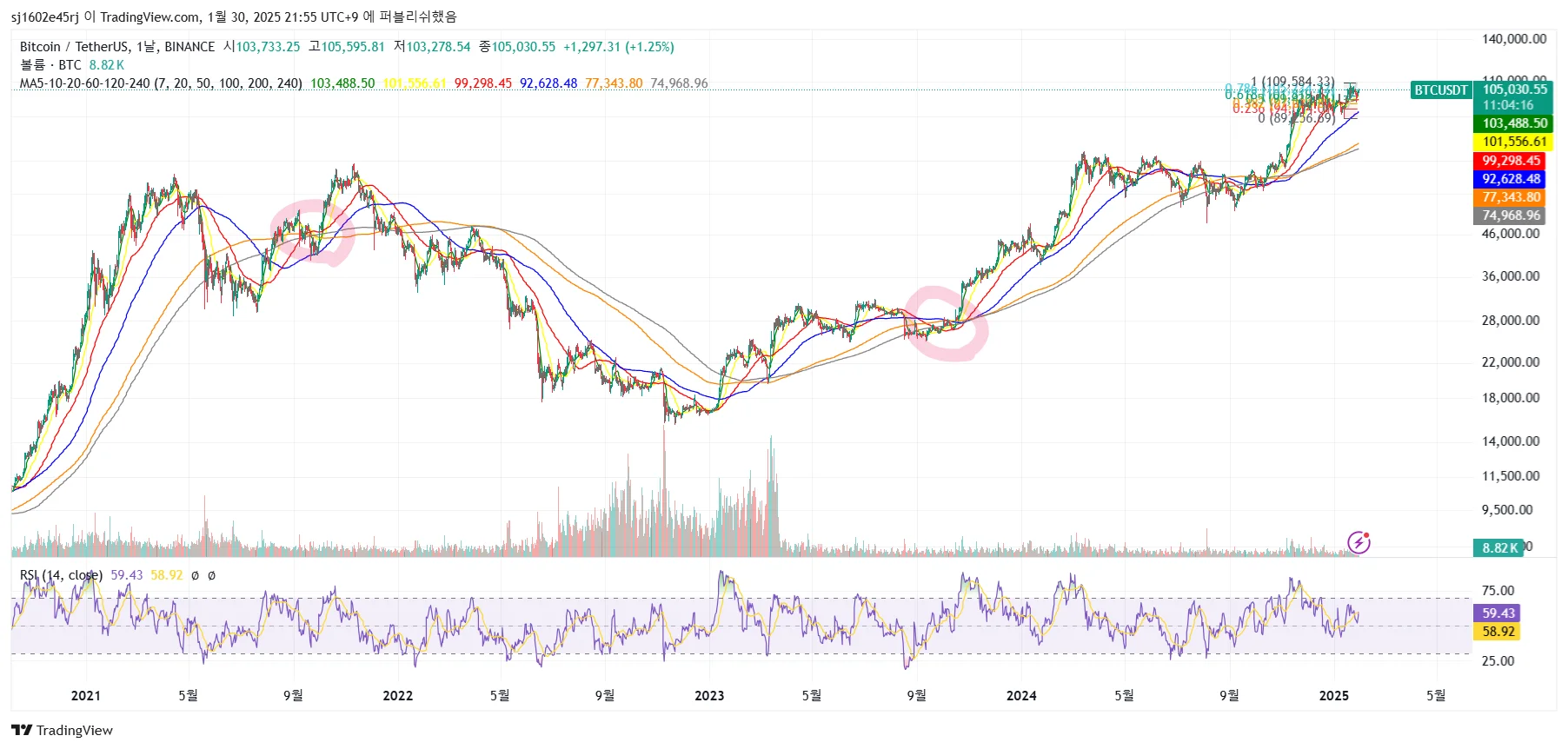The height and width of the screenshot is (749, 1568).
Task: Click the yellow 101,556.61 MA price label
Action: (x=1514, y=142)
